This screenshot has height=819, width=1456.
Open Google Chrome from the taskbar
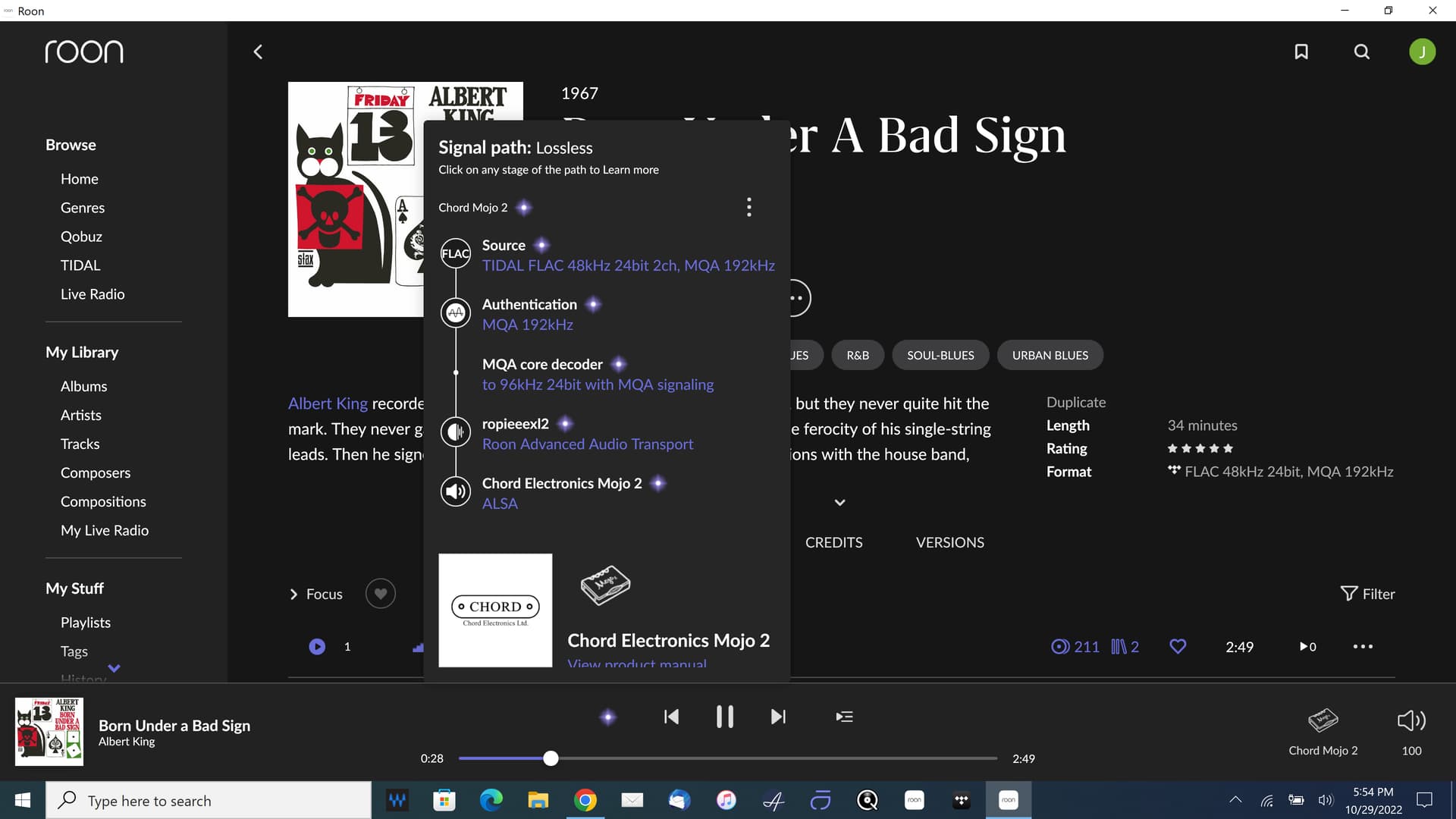click(x=585, y=800)
